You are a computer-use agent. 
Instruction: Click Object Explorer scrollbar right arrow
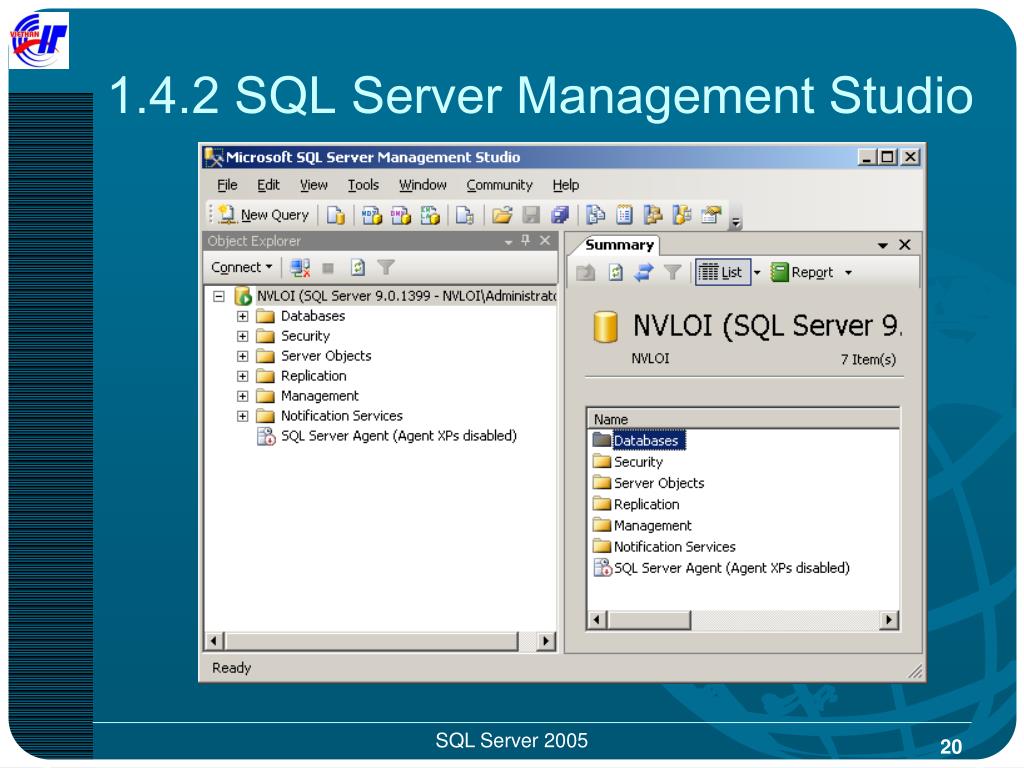click(x=546, y=641)
